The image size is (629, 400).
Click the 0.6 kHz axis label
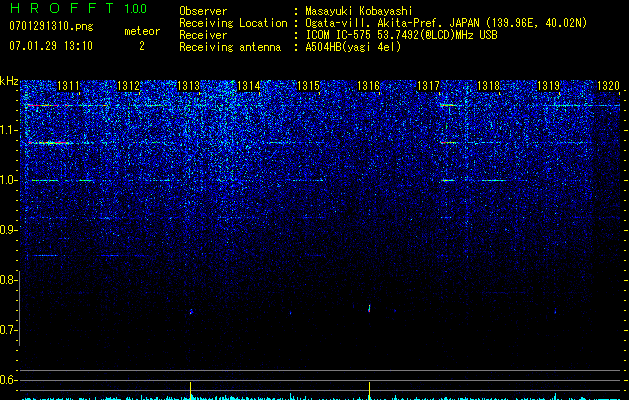click(8, 380)
